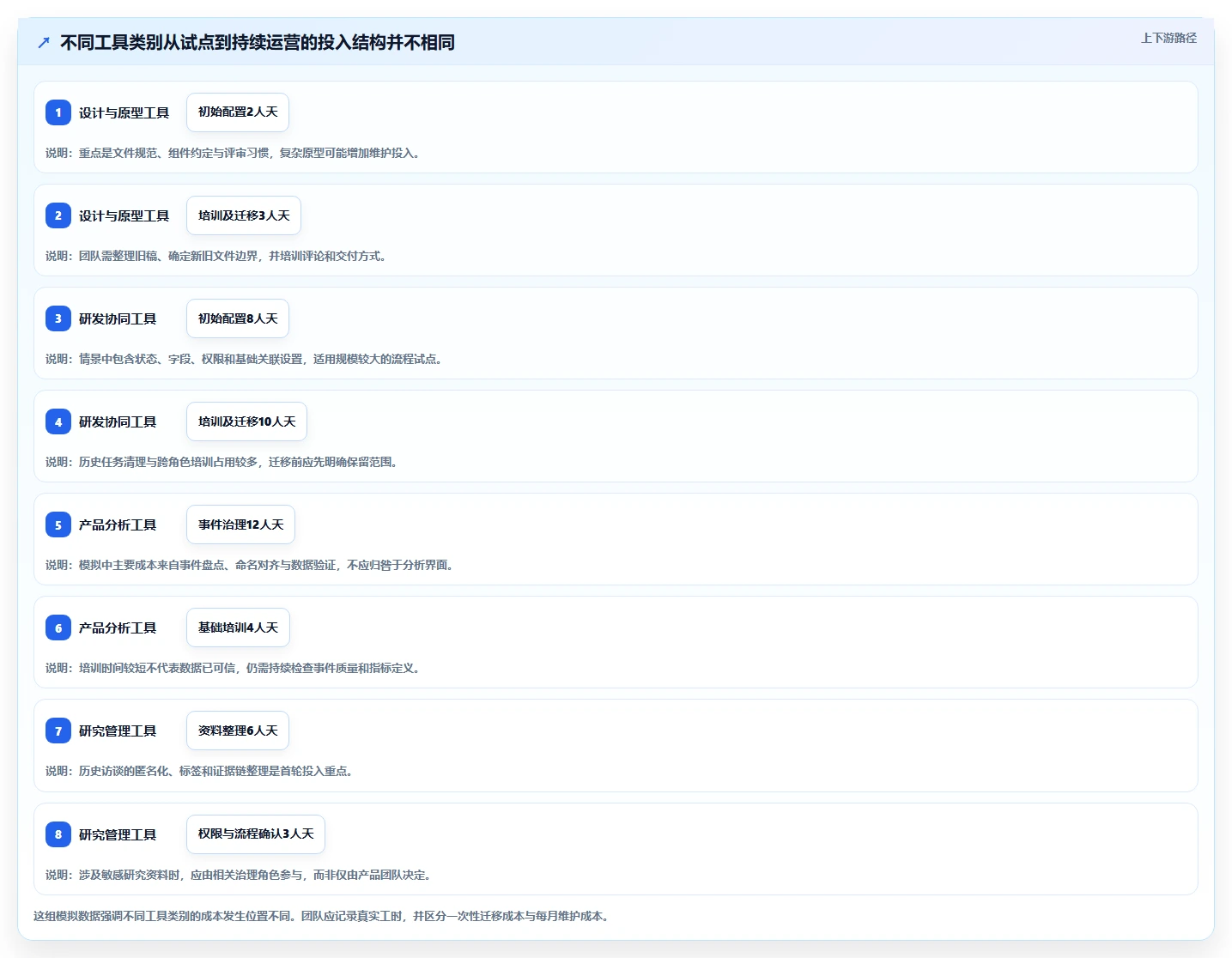Click note starting 模拟中主要成本来自事件盘点
Screen dimensions: 1232x958
[x=250, y=565]
